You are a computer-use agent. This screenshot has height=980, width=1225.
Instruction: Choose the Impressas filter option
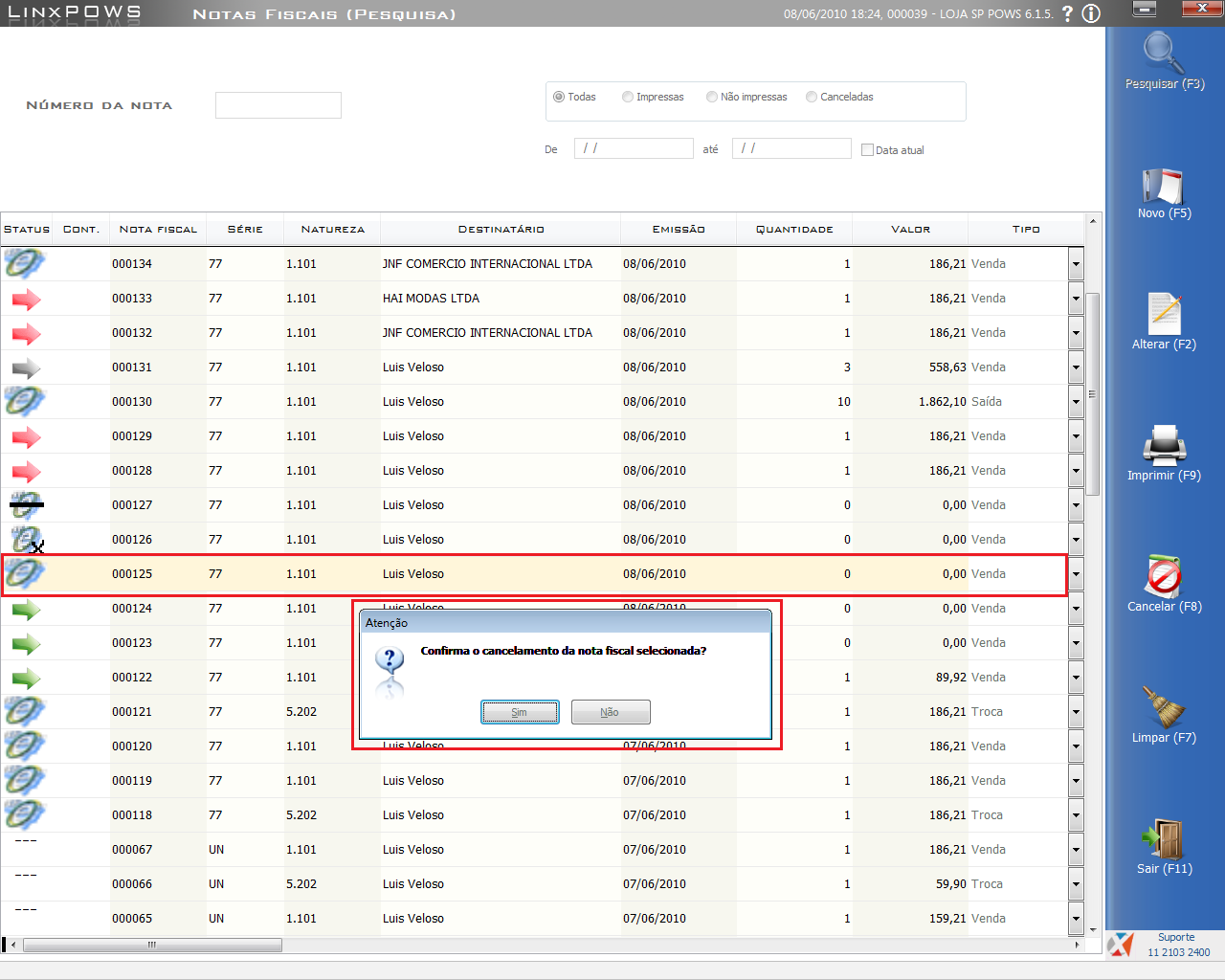[628, 97]
